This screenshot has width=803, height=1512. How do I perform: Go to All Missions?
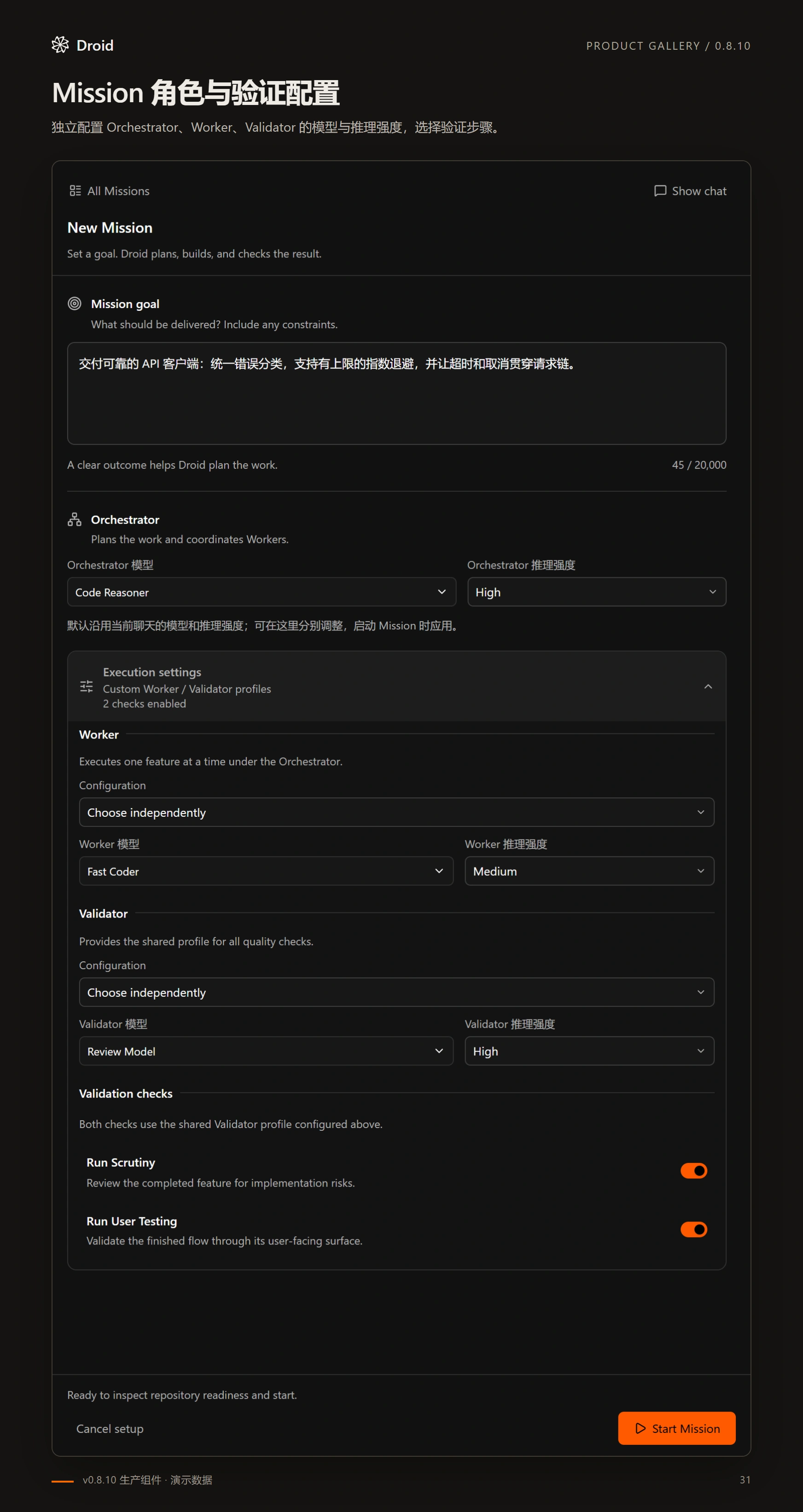click(x=109, y=191)
